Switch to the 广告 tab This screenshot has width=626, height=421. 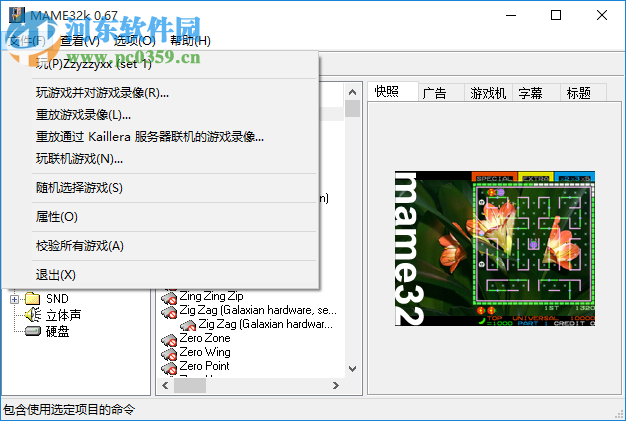pyautogui.click(x=442, y=93)
